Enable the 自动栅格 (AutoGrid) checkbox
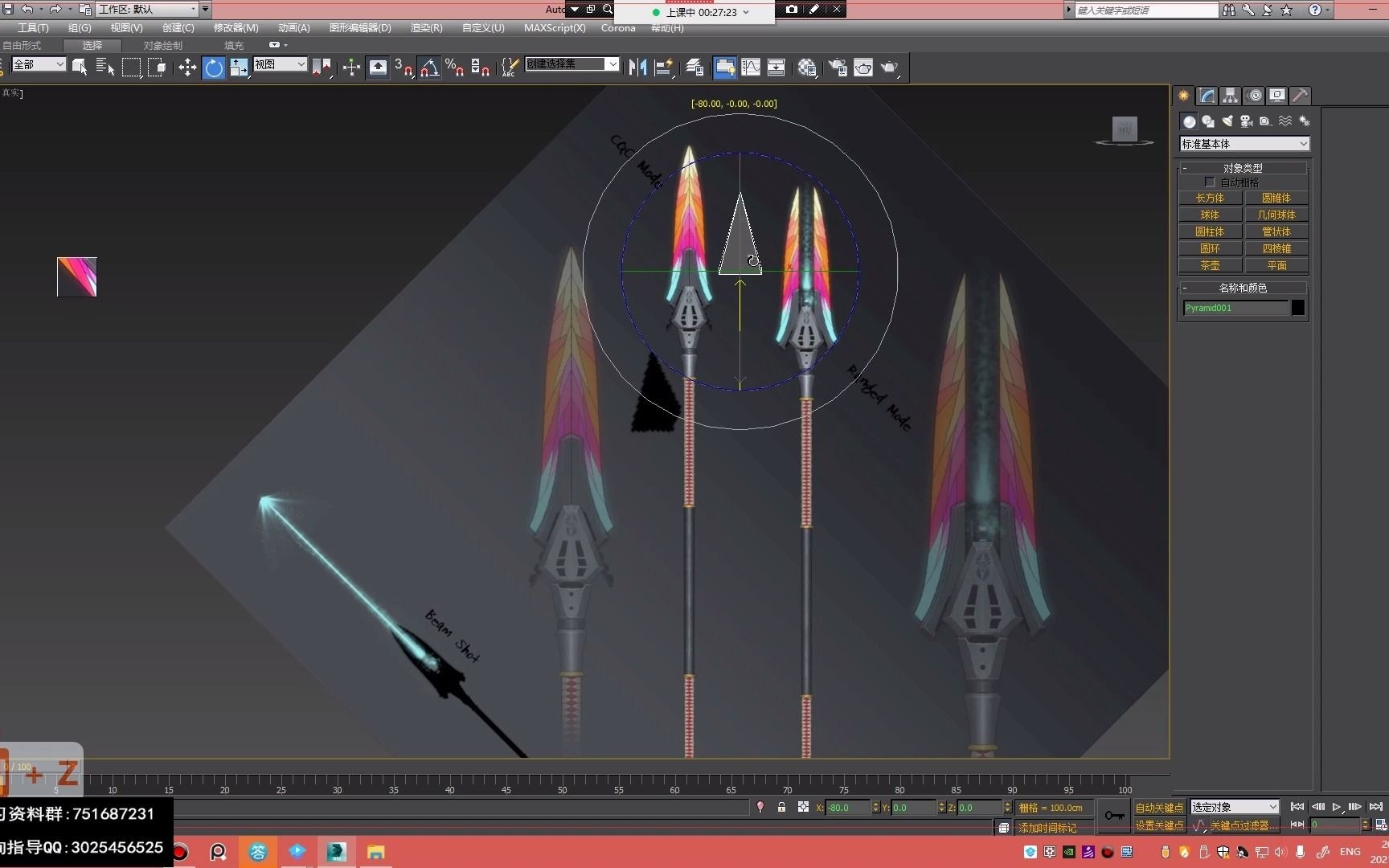The height and width of the screenshot is (868, 1389). coord(1211,182)
